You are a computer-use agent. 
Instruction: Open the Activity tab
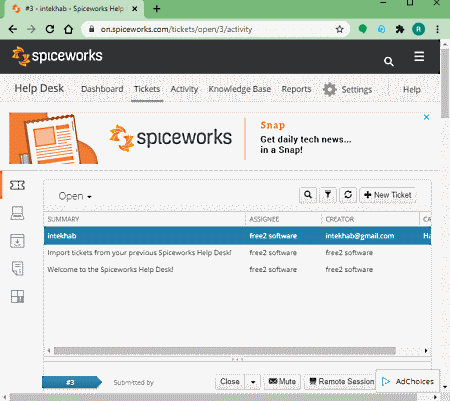(x=184, y=89)
